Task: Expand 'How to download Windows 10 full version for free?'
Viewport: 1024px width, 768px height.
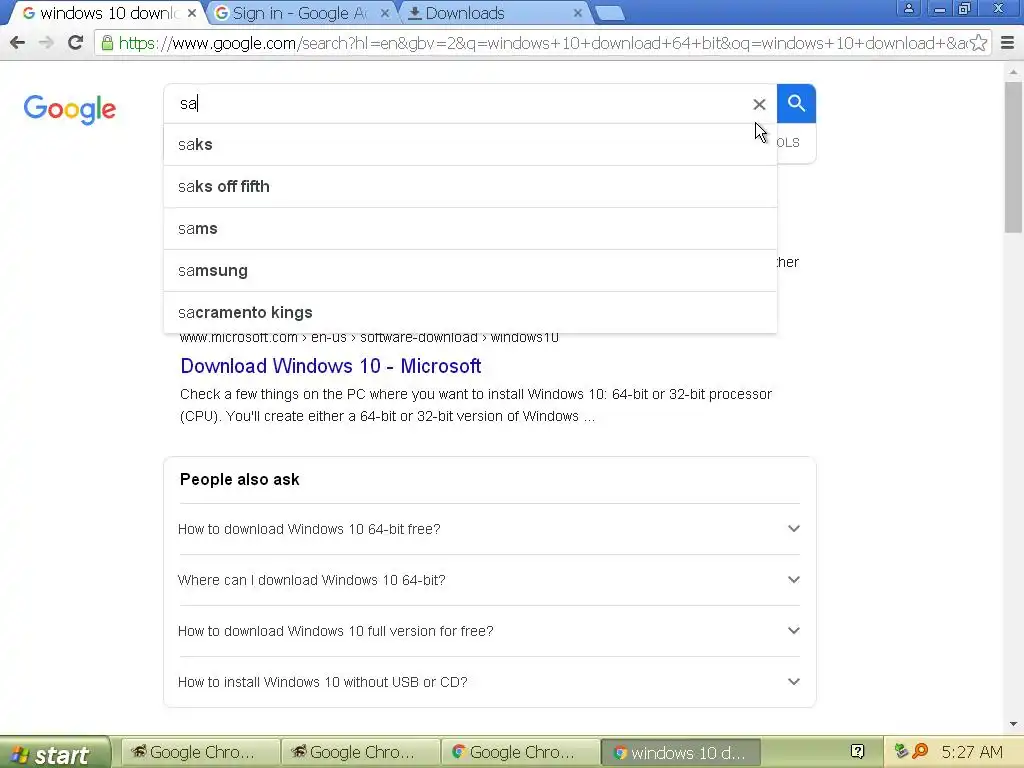Action: click(x=489, y=631)
